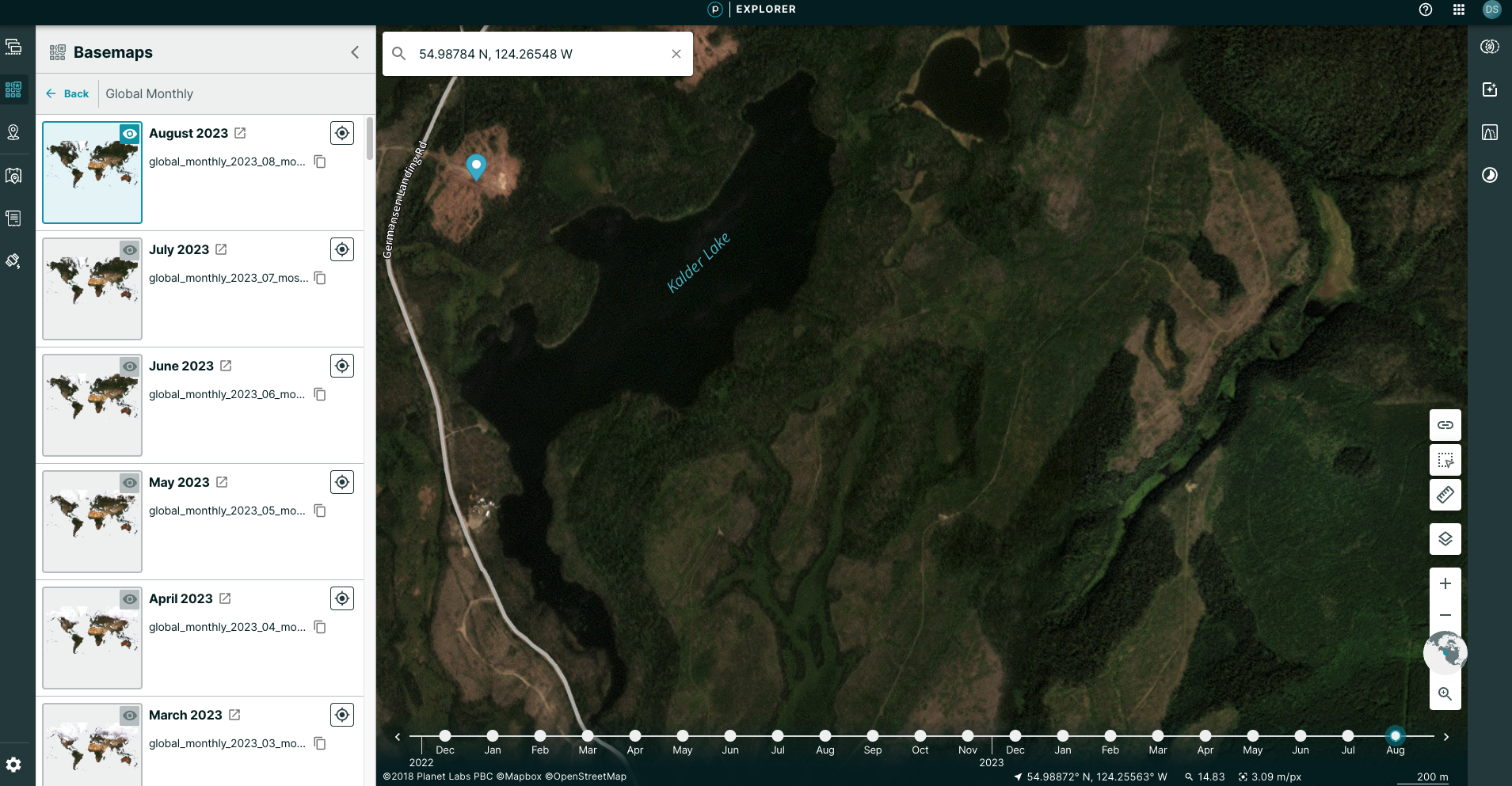Click the blue location pin marker
Image resolution: width=1512 pixels, height=786 pixels.
pyautogui.click(x=476, y=166)
